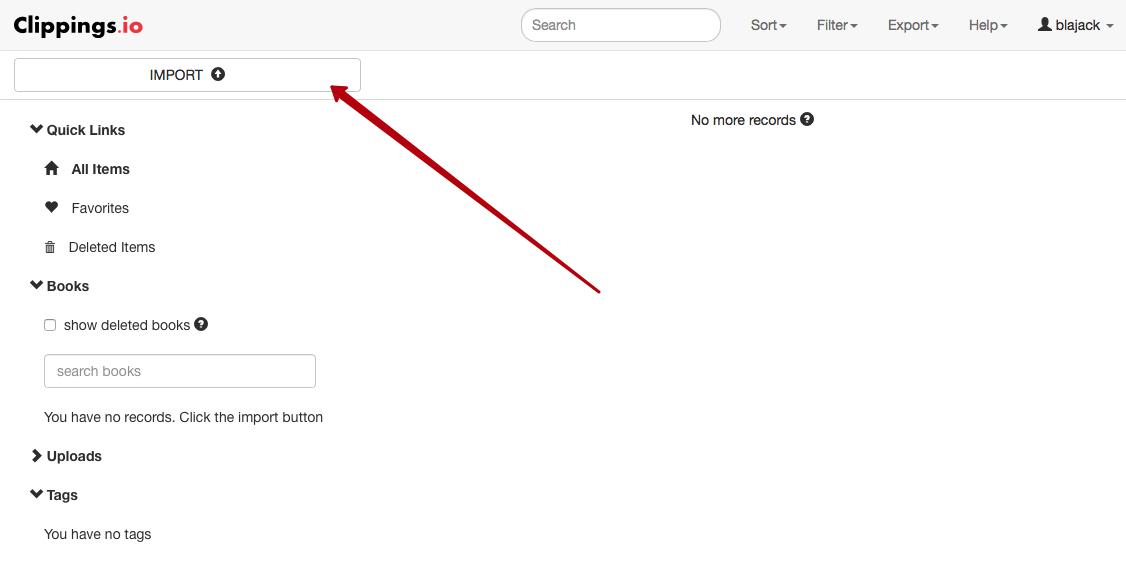
Task: Click the heart icon beside Favorites
Action: coord(52,208)
